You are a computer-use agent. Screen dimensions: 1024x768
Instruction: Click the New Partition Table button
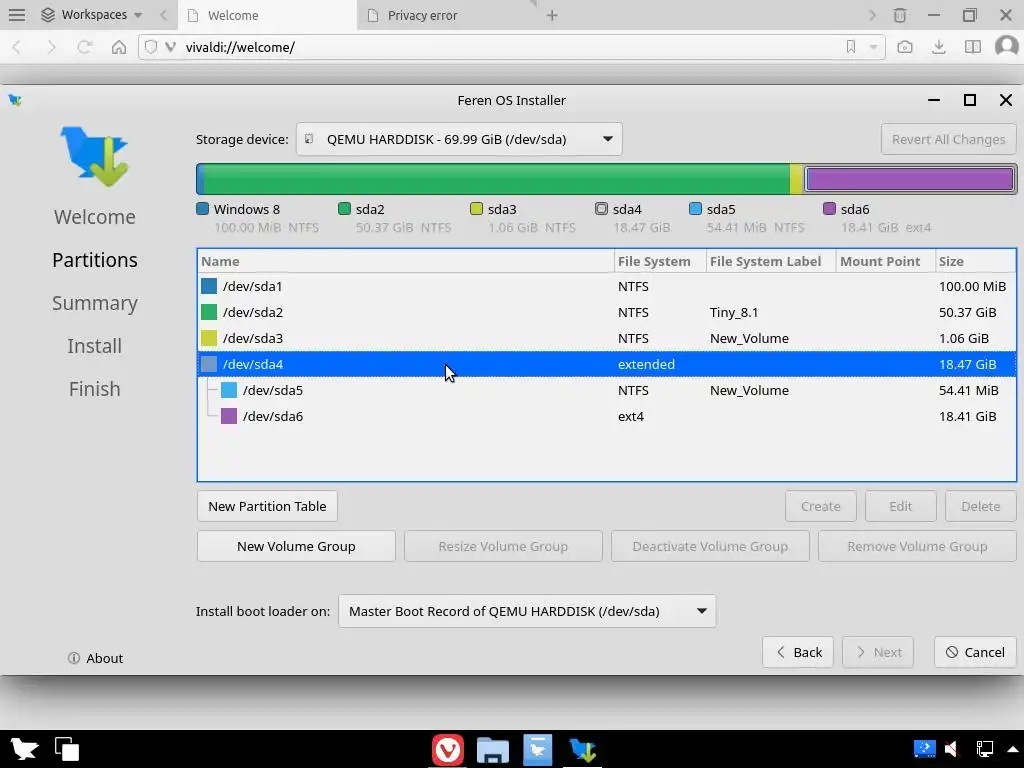(267, 506)
